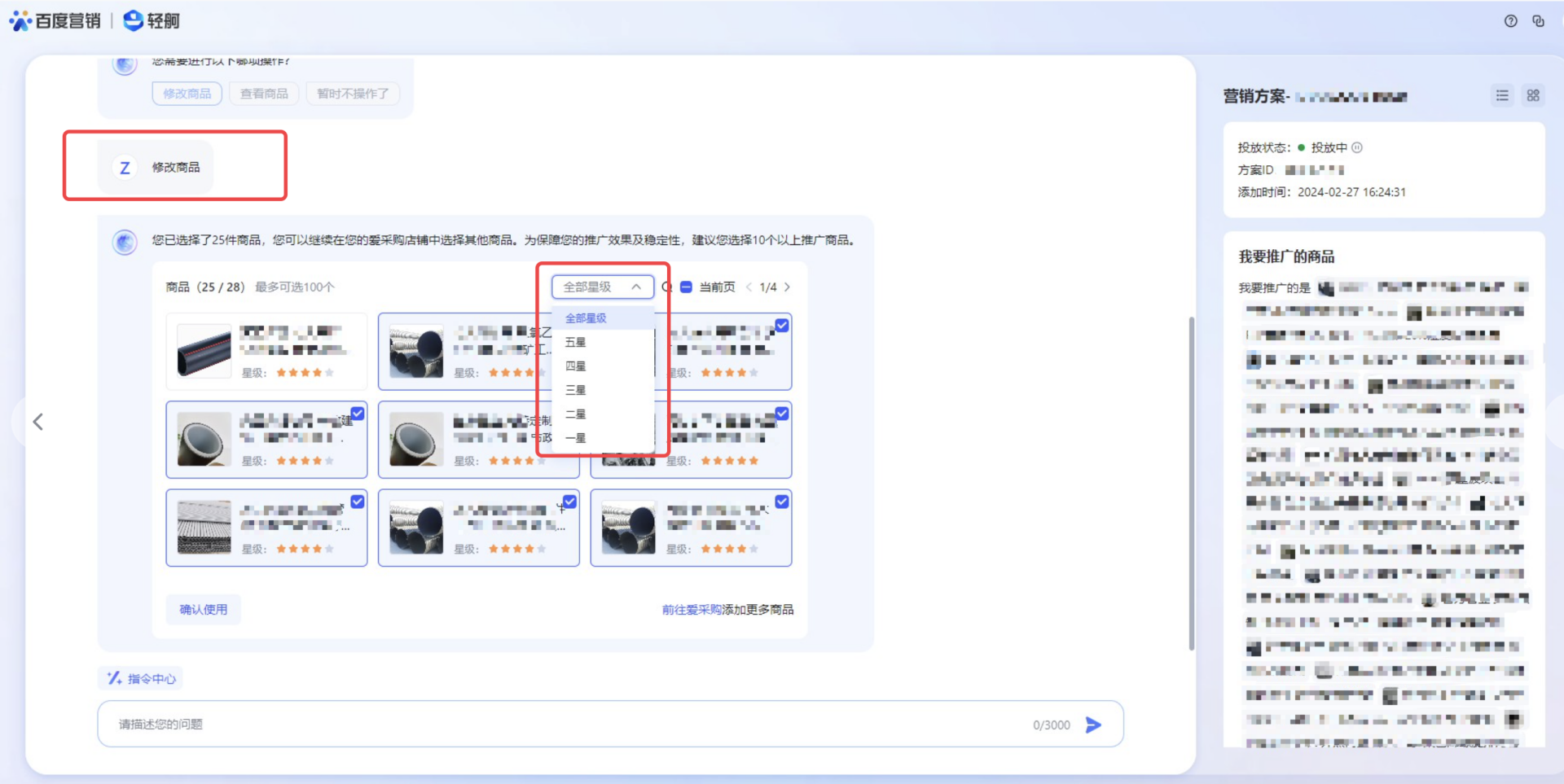Click the pause icon beside 投放中
The height and width of the screenshot is (784, 1564).
pos(1357,147)
